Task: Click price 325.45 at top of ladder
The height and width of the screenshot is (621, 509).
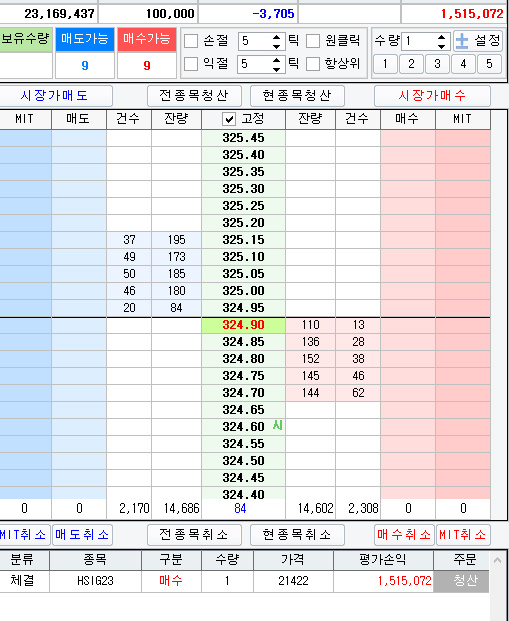Action: point(243,138)
